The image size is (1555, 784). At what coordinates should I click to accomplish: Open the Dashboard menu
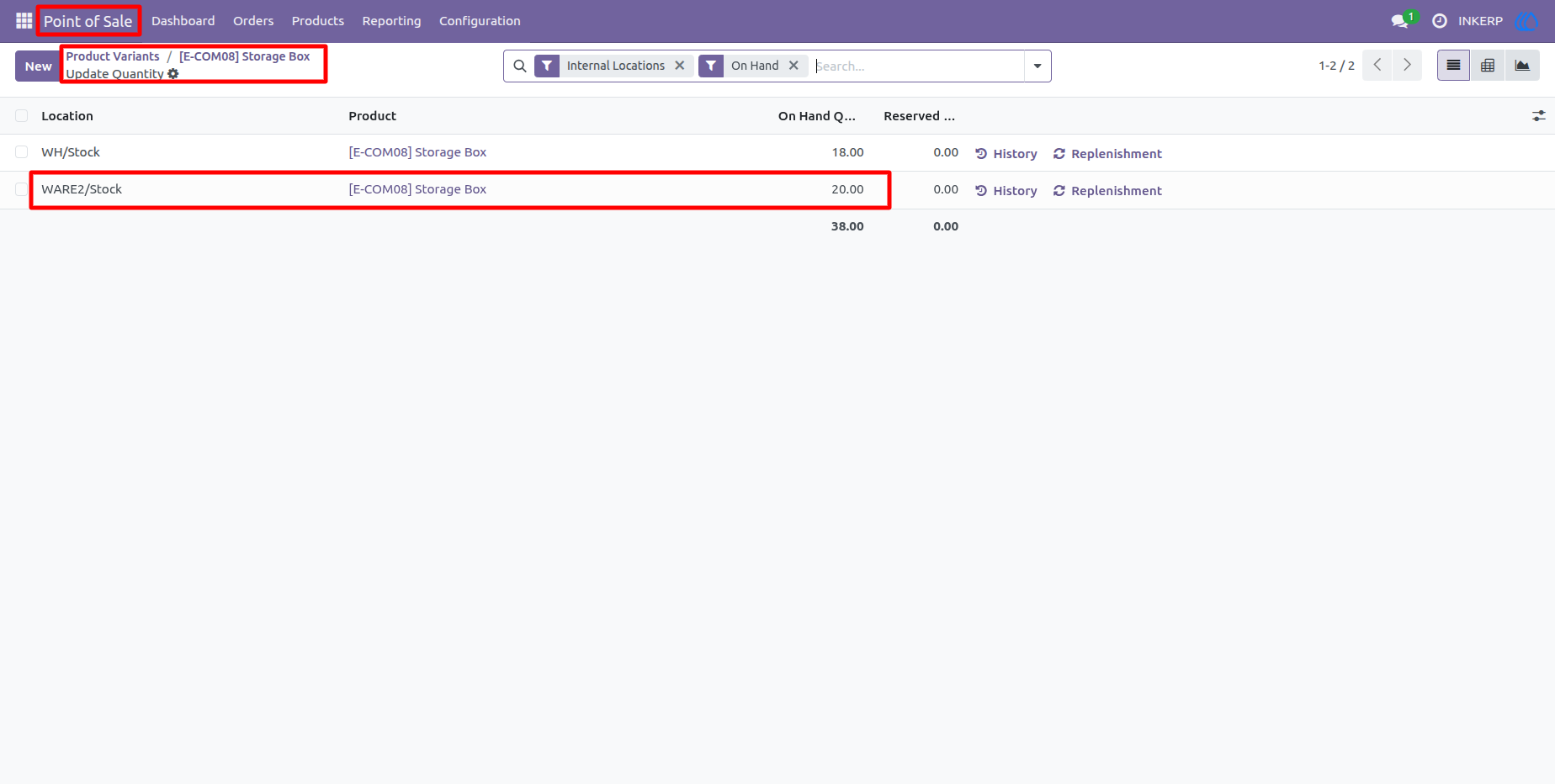pos(183,21)
